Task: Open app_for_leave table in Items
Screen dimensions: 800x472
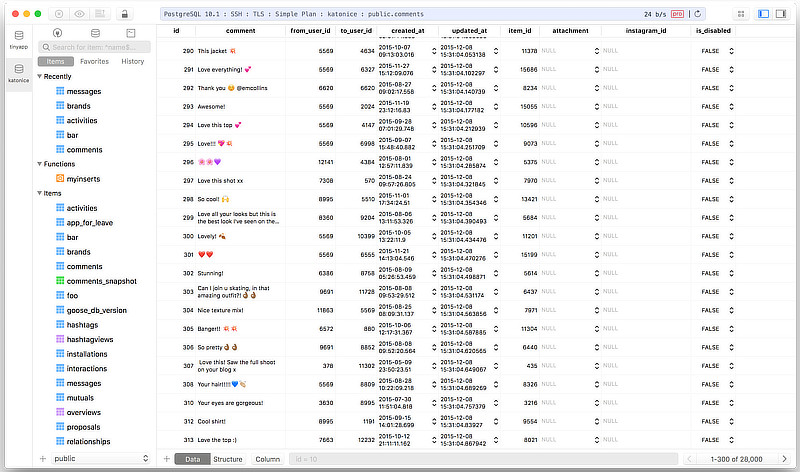Action: pos(90,222)
